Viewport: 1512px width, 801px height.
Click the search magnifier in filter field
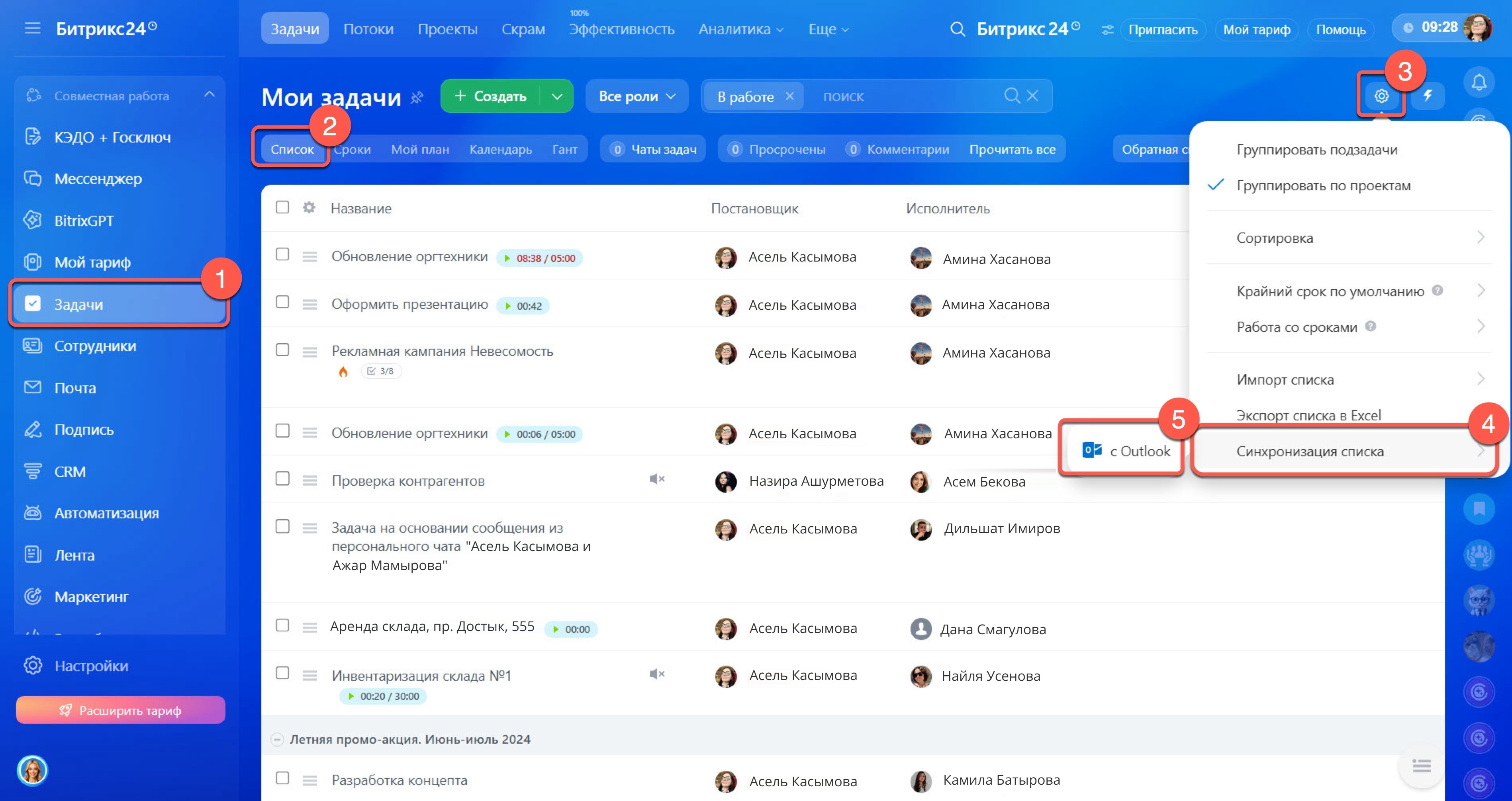1012,96
